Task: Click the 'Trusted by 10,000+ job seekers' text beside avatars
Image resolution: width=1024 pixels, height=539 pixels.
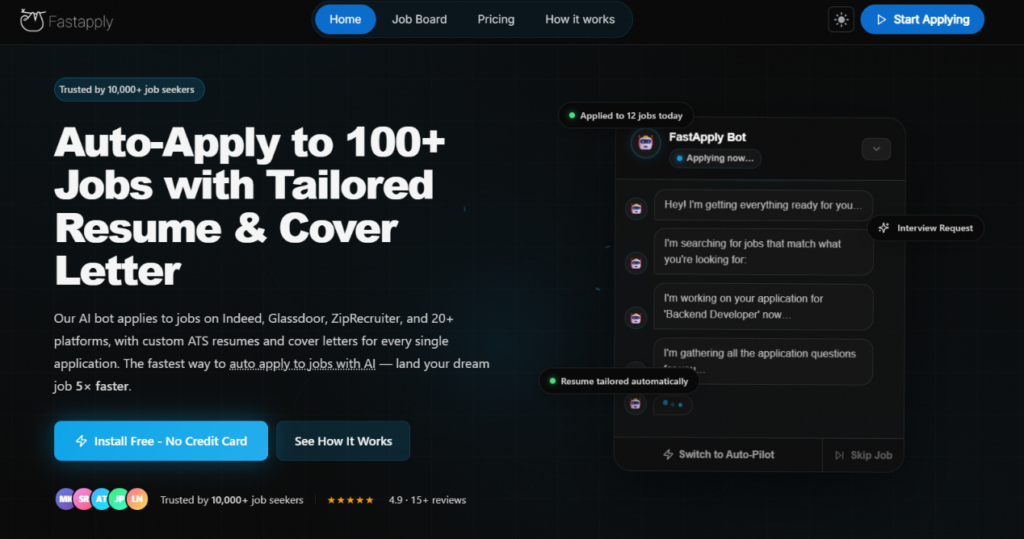Action: [232, 500]
